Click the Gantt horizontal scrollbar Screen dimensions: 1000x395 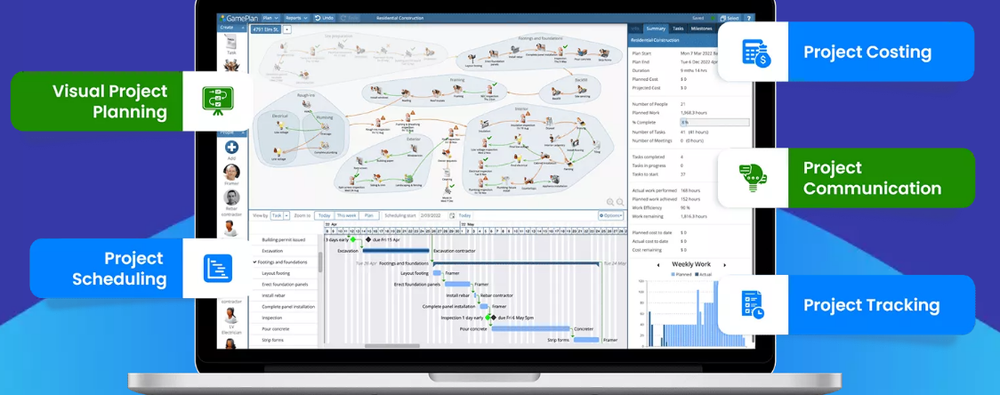pyautogui.click(x=392, y=346)
